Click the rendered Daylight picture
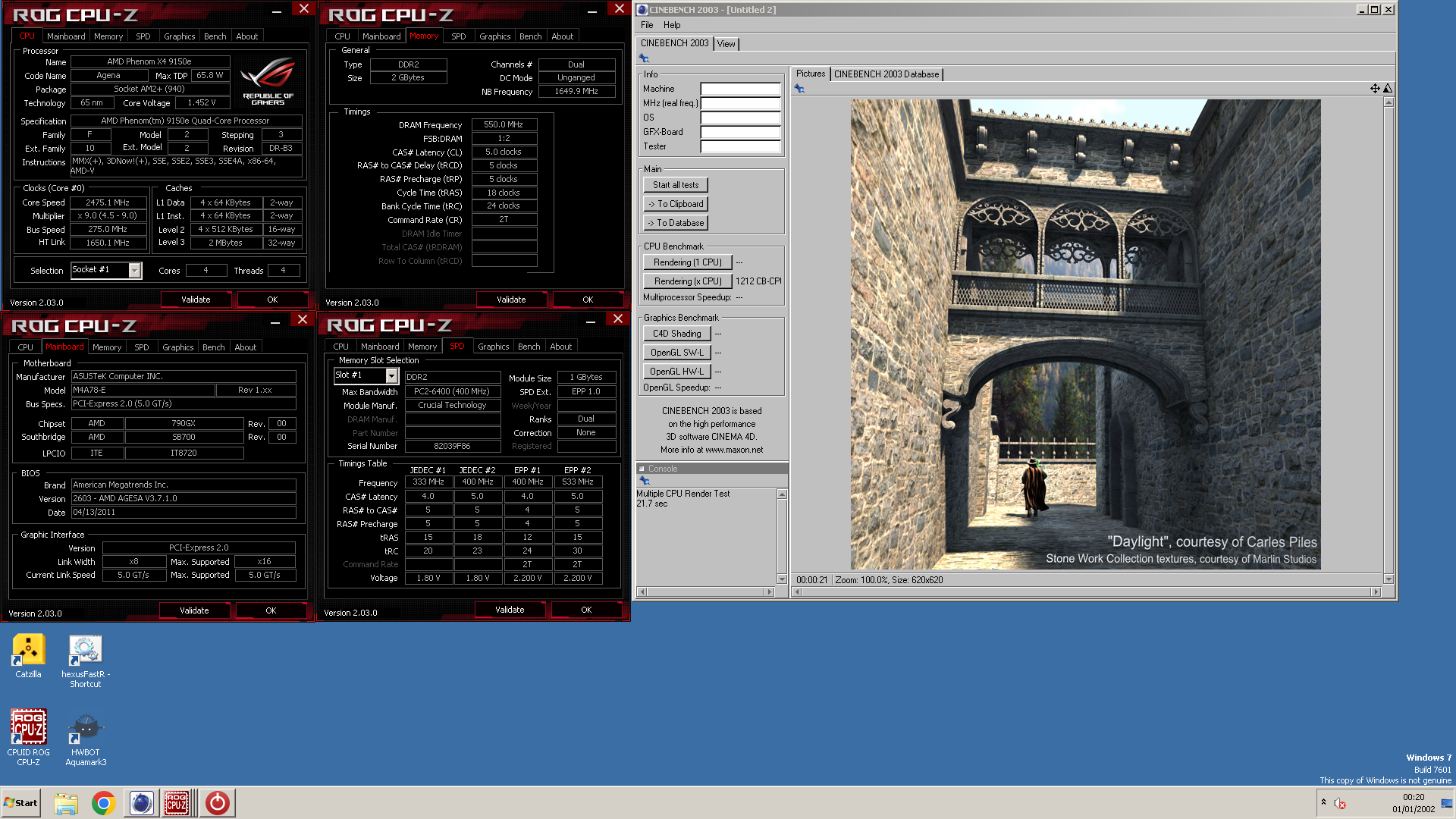The width and height of the screenshot is (1456, 819). click(x=1085, y=334)
